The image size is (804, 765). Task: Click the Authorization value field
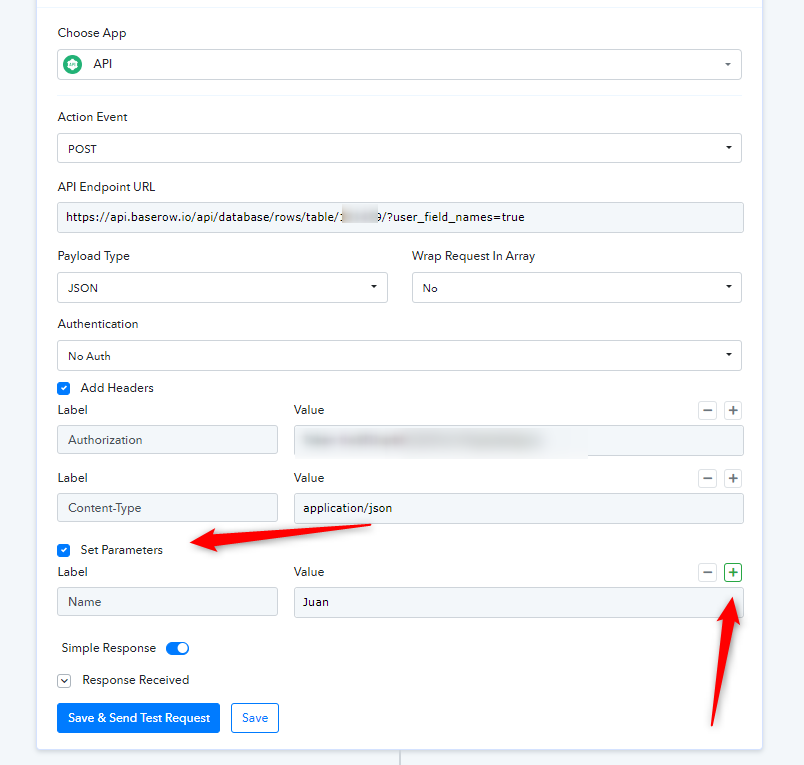click(x=518, y=440)
